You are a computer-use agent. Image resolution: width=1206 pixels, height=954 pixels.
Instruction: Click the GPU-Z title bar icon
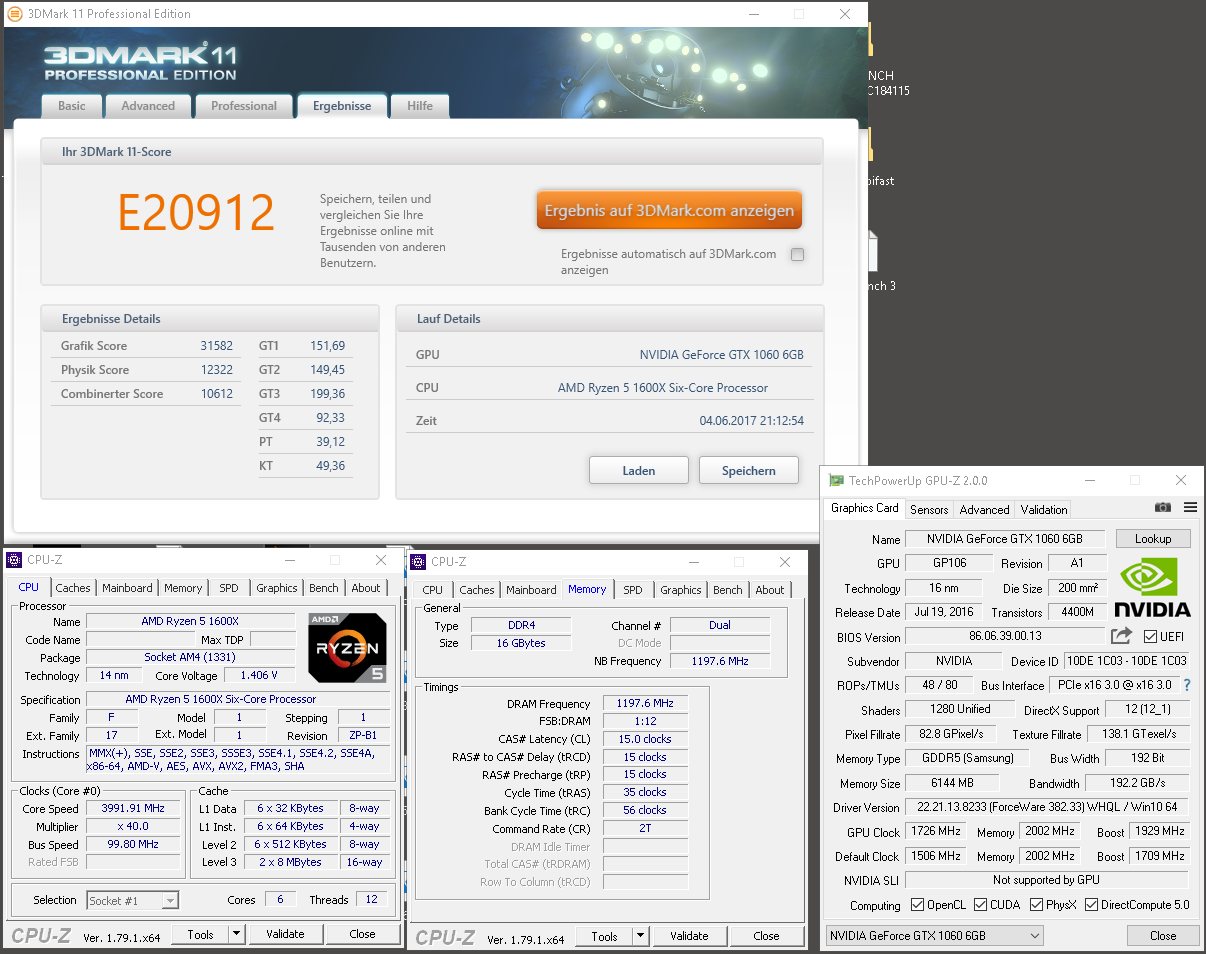pyautogui.click(x=836, y=481)
